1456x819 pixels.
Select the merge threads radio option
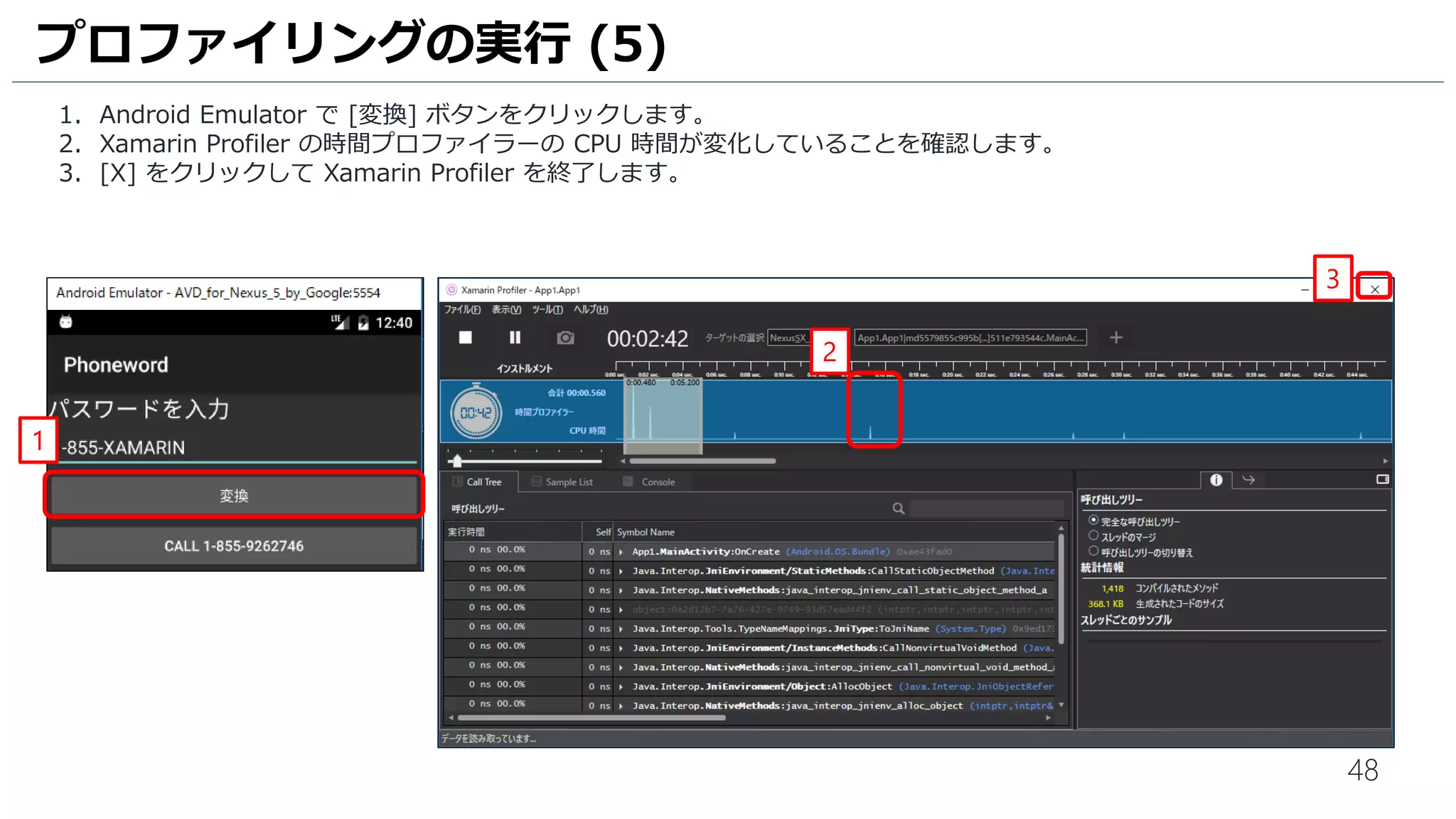(1093, 536)
